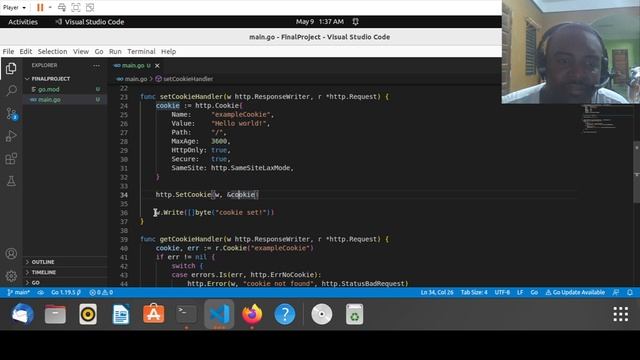Expand the GO section
Viewport: 640px width, 360px height.
coord(36,282)
